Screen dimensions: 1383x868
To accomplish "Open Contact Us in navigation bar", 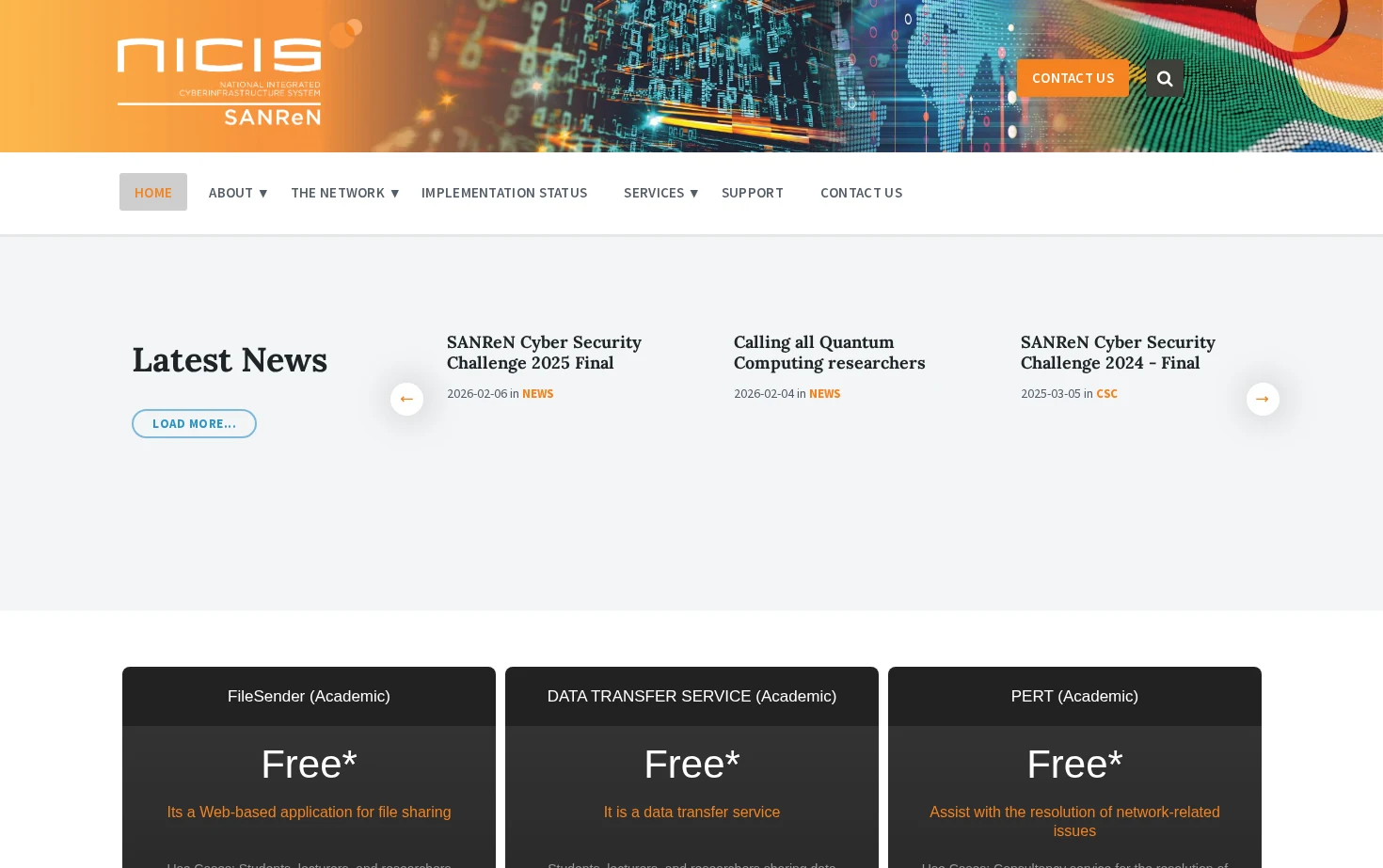I will point(862,192).
